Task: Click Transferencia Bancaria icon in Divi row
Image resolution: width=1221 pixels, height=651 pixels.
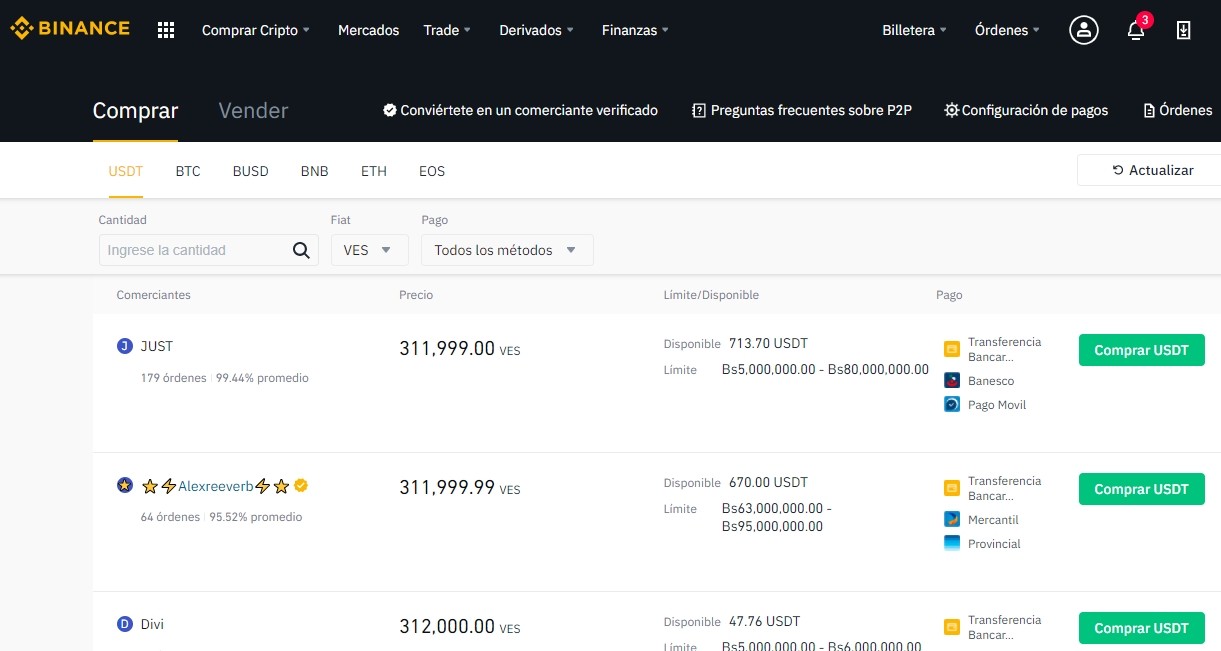Action: pyautogui.click(x=952, y=627)
